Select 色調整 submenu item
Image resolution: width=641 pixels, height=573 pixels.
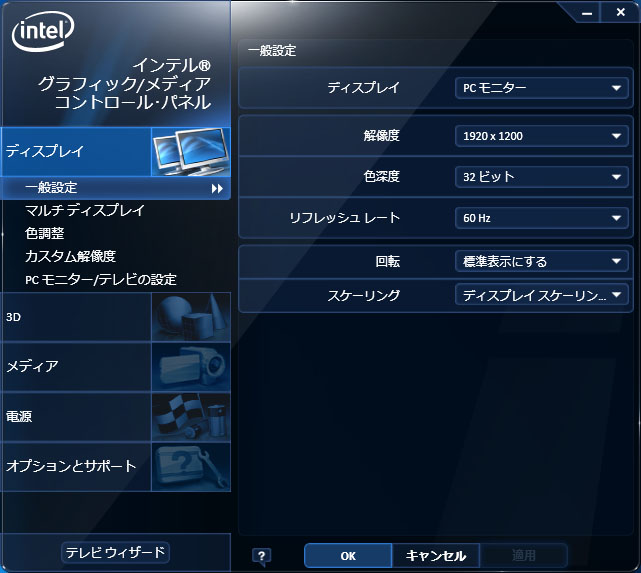pyautogui.click(x=45, y=233)
